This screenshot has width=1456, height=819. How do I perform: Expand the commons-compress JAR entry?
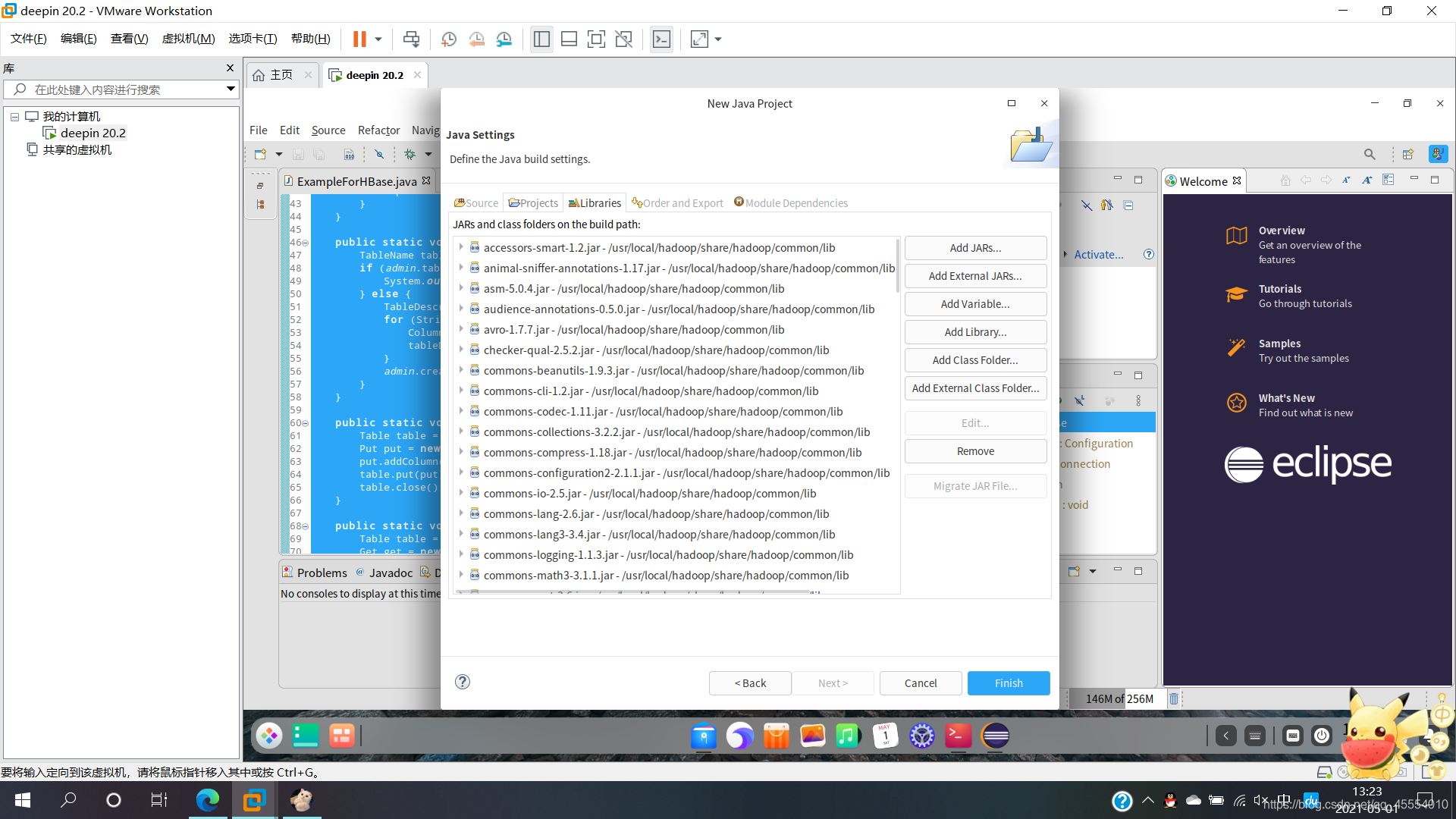(x=464, y=452)
